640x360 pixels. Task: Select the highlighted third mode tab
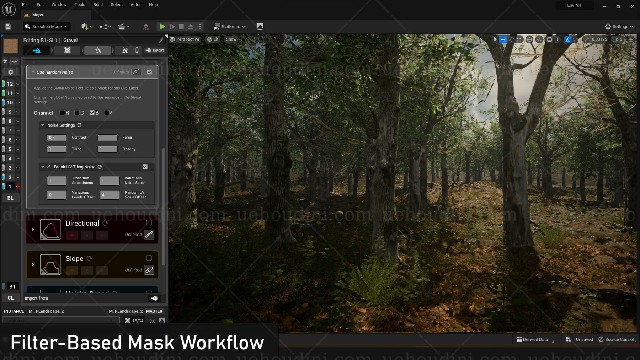(98, 50)
